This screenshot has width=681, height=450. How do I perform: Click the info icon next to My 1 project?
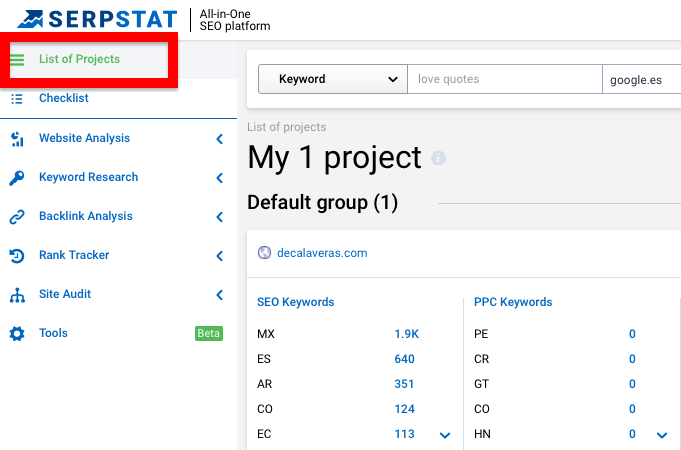438,159
